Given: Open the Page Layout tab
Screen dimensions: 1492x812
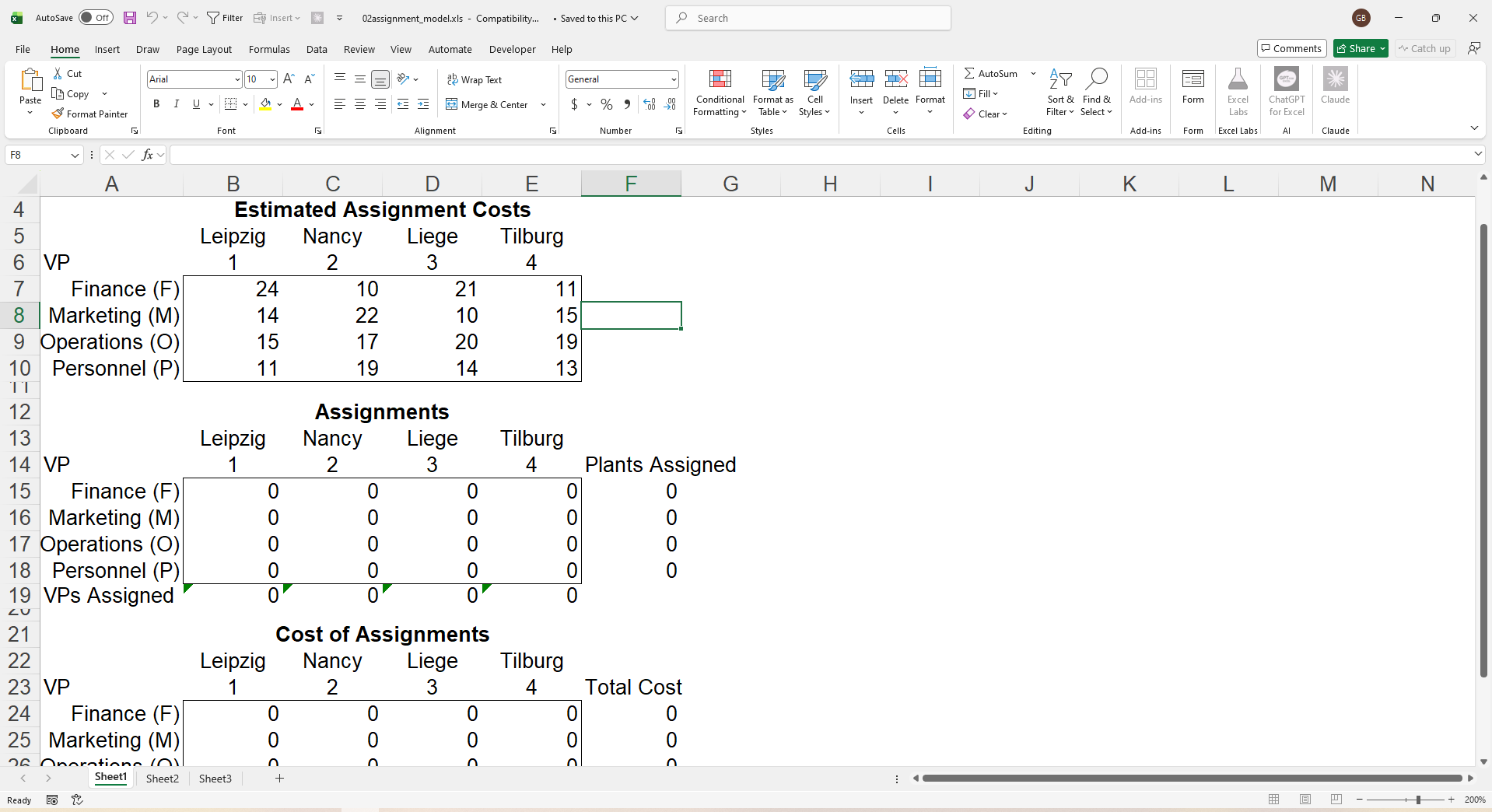Looking at the screenshot, I should (204, 49).
